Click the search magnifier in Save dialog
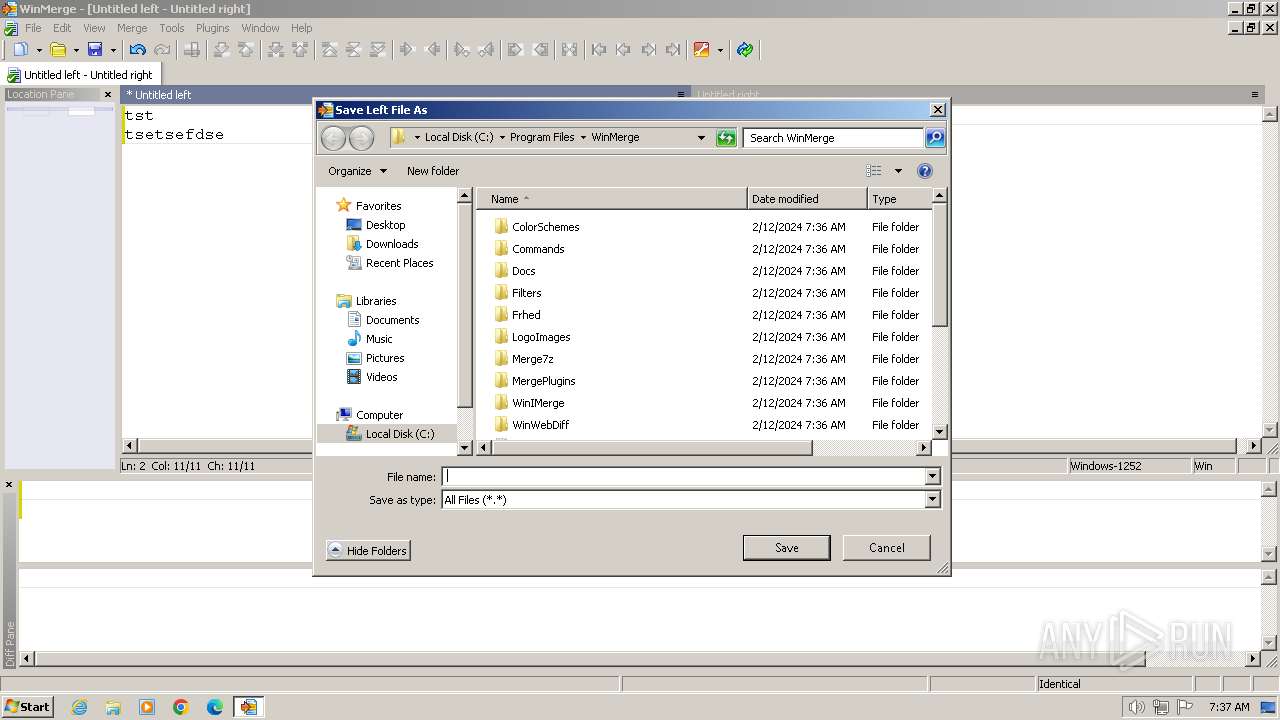Viewport: 1280px width, 720px height. [x=935, y=138]
